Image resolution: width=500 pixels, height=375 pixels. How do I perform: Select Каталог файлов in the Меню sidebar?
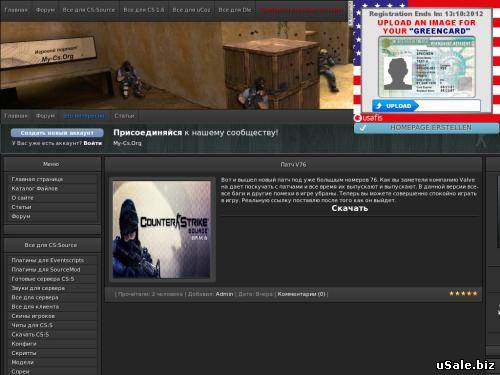(x=35, y=189)
